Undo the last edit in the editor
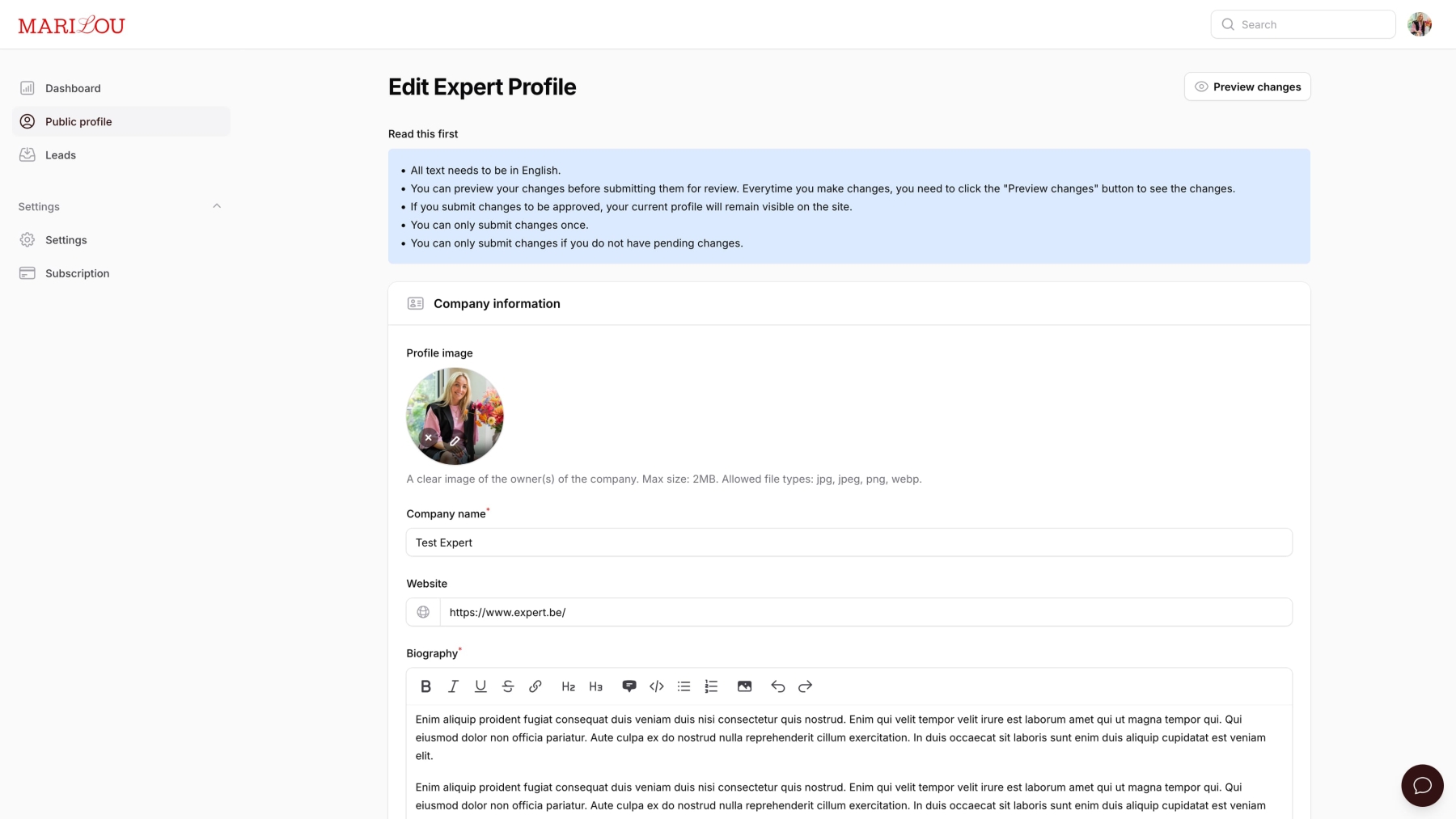The height and width of the screenshot is (819, 1456). coord(777,686)
